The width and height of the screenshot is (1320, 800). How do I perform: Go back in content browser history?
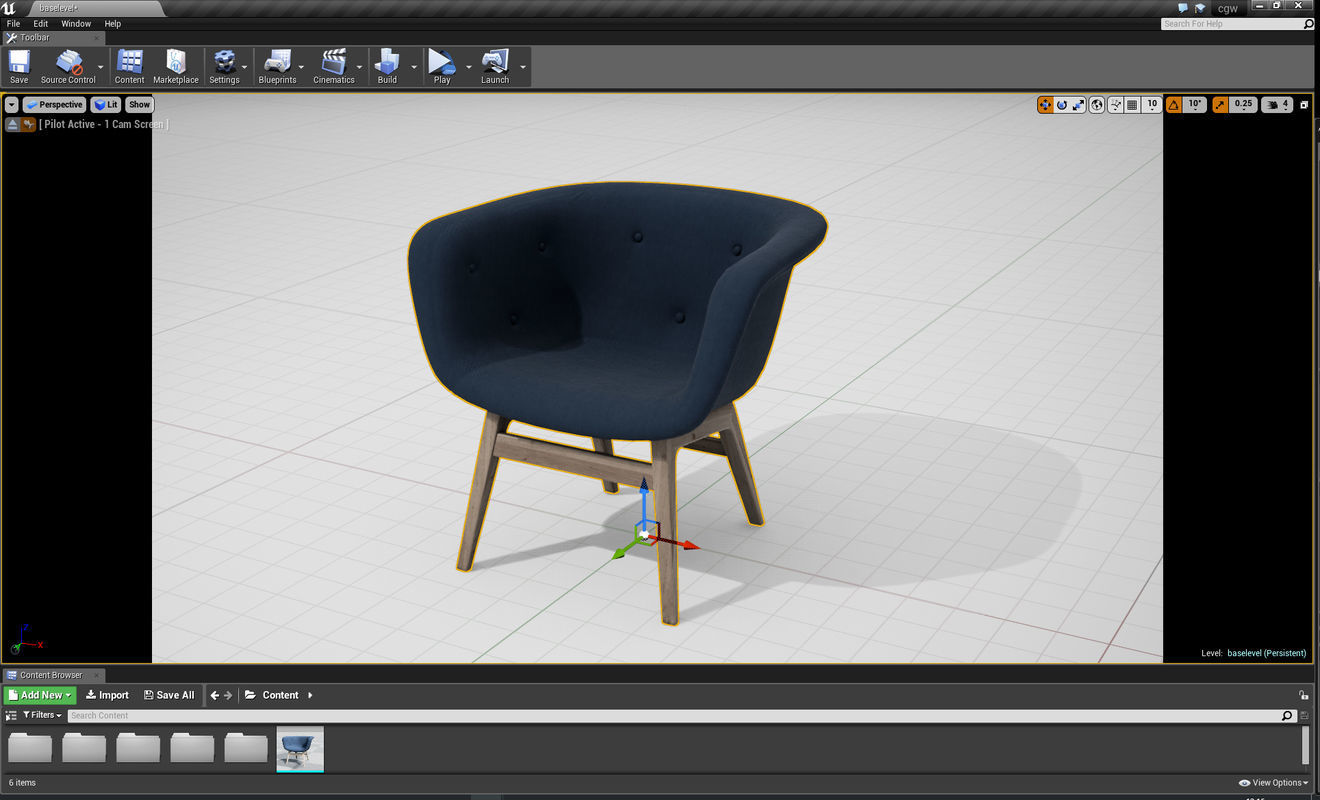[214, 695]
